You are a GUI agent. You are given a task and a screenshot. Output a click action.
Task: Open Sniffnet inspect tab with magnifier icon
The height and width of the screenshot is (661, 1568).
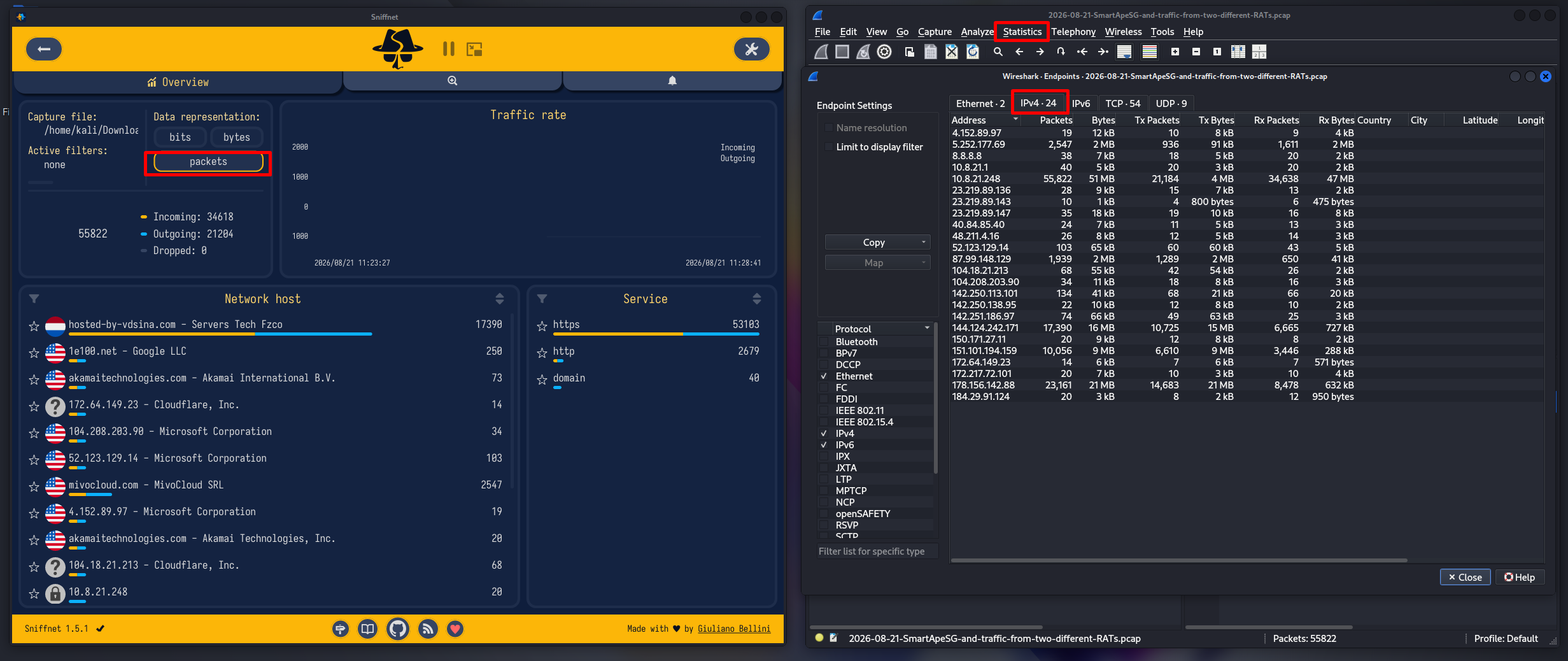coord(452,81)
